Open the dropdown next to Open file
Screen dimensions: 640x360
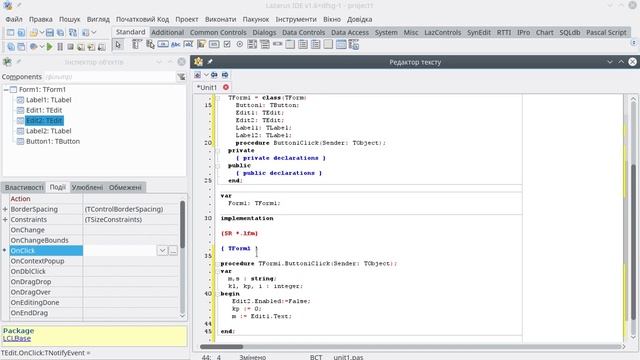pos(42,33)
